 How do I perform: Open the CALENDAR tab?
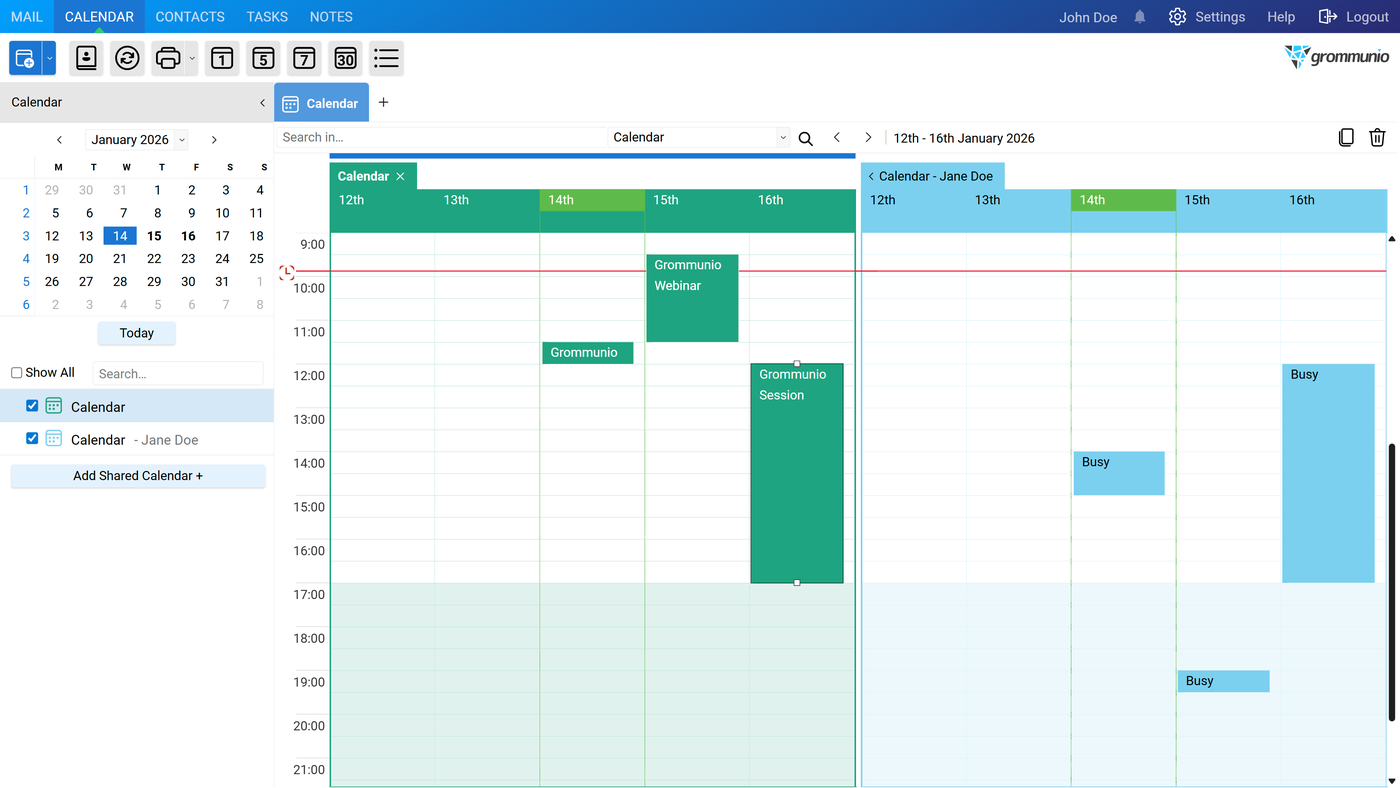(x=99, y=17)
